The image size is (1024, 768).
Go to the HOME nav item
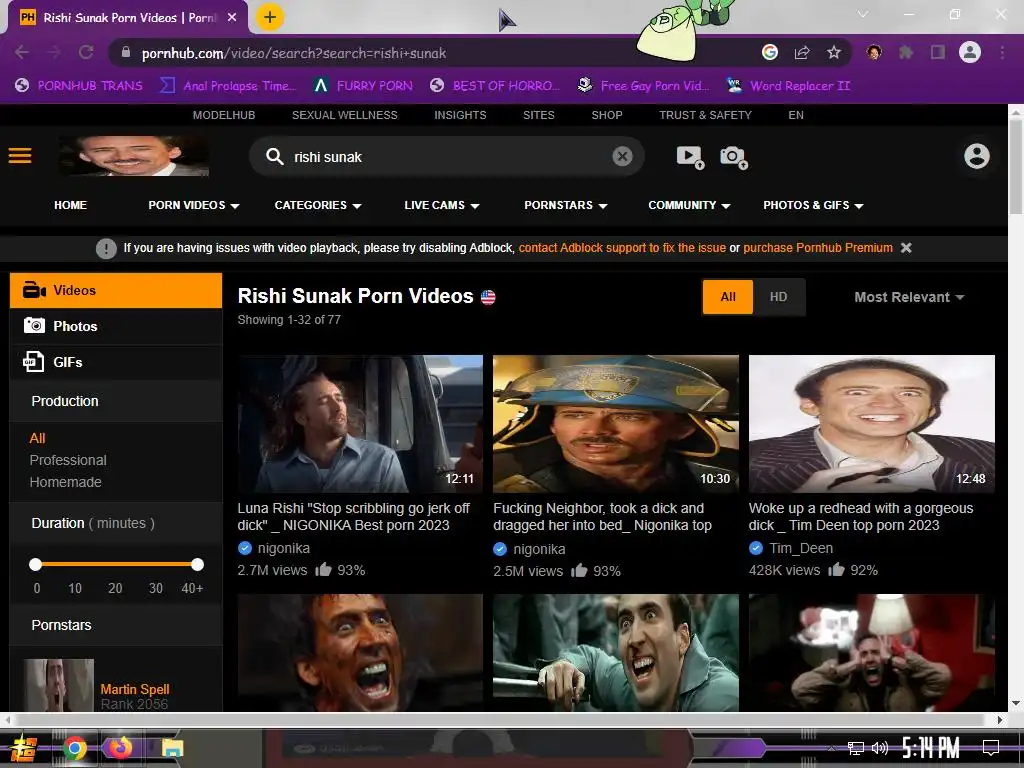coord(71,205)
